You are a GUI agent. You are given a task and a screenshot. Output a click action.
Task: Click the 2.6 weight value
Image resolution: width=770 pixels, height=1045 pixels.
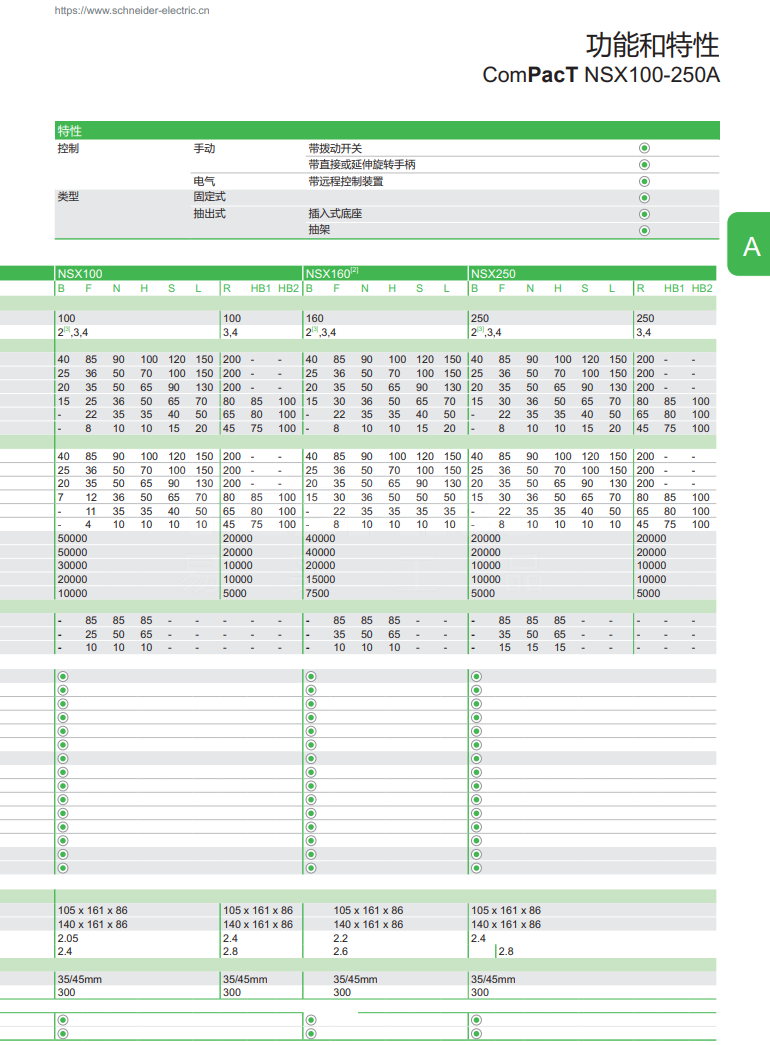click(341, 952)
